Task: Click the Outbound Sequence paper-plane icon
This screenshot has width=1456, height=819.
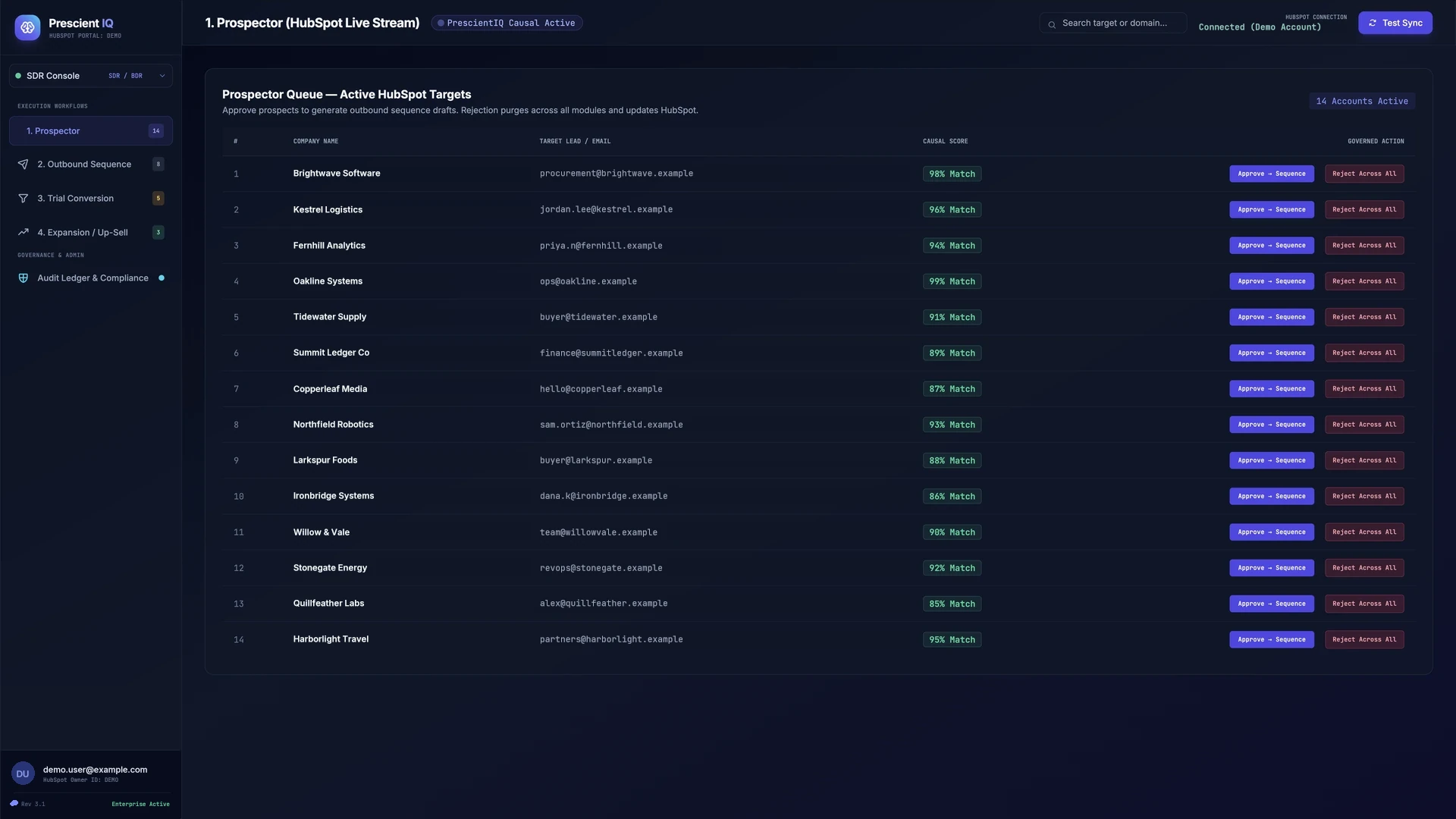Action: 24,165
